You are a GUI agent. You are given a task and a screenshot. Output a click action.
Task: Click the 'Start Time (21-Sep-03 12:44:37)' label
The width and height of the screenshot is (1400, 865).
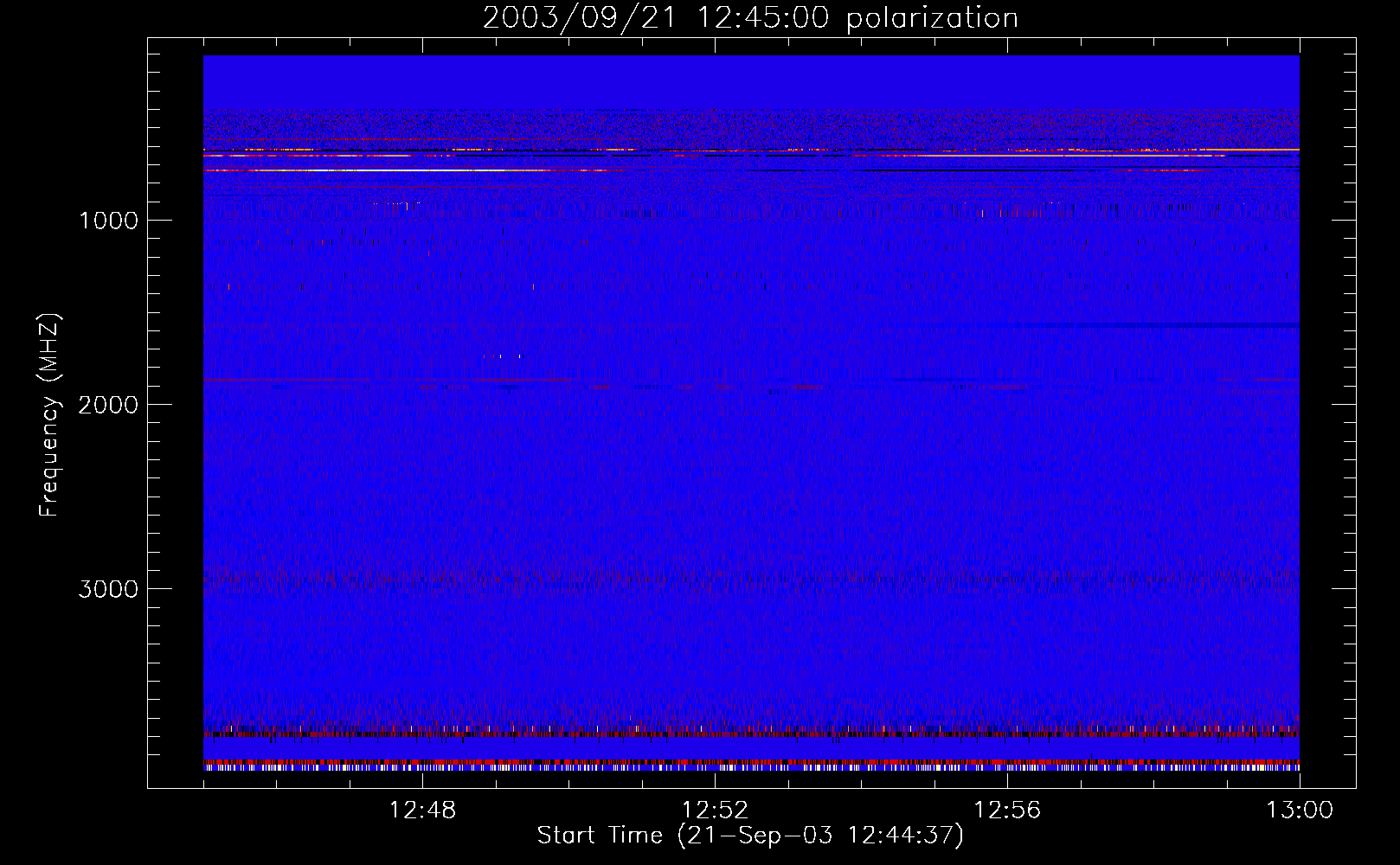[x=750, y=836]
